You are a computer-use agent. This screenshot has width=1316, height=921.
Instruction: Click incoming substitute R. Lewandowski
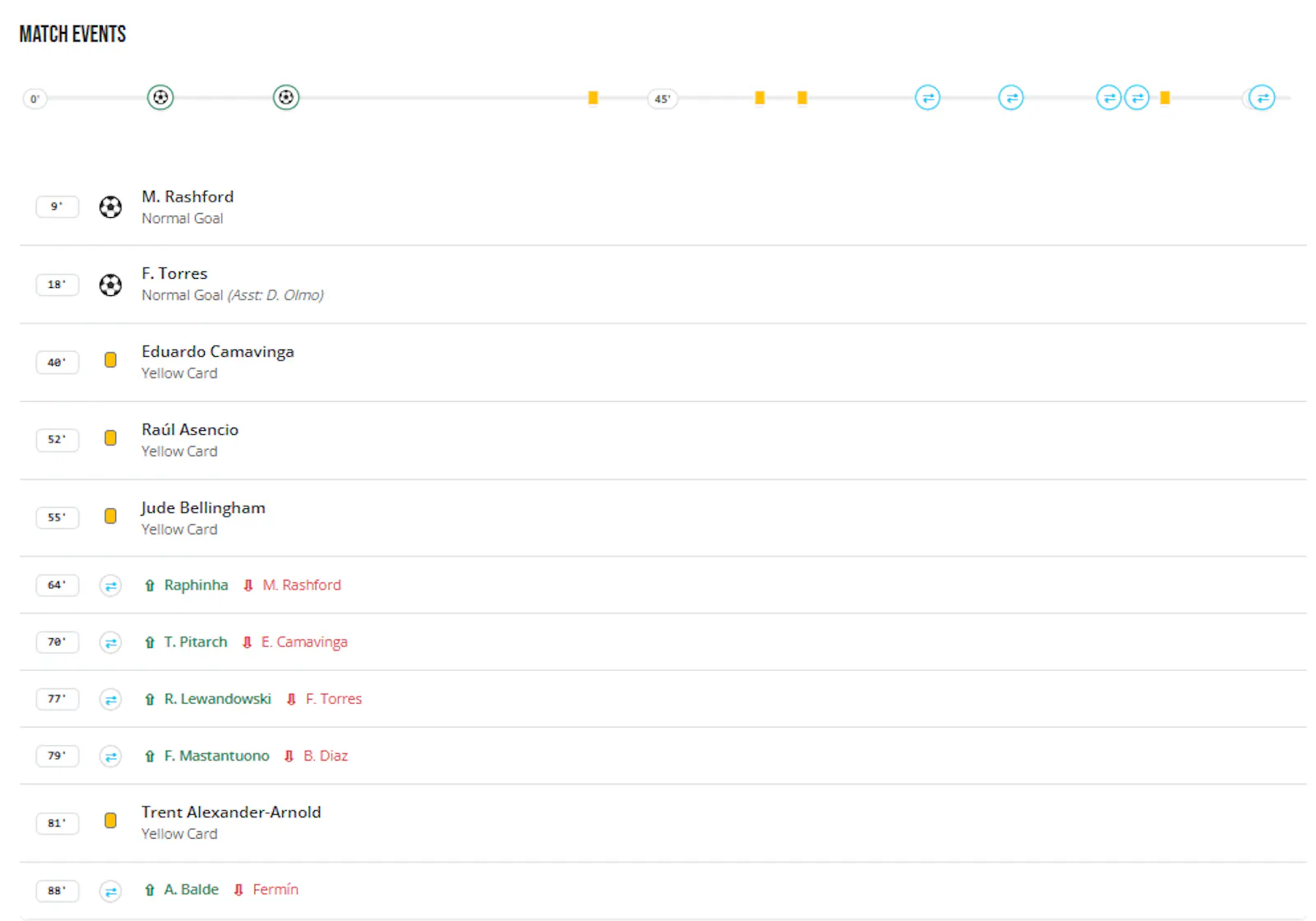point(218,698)
